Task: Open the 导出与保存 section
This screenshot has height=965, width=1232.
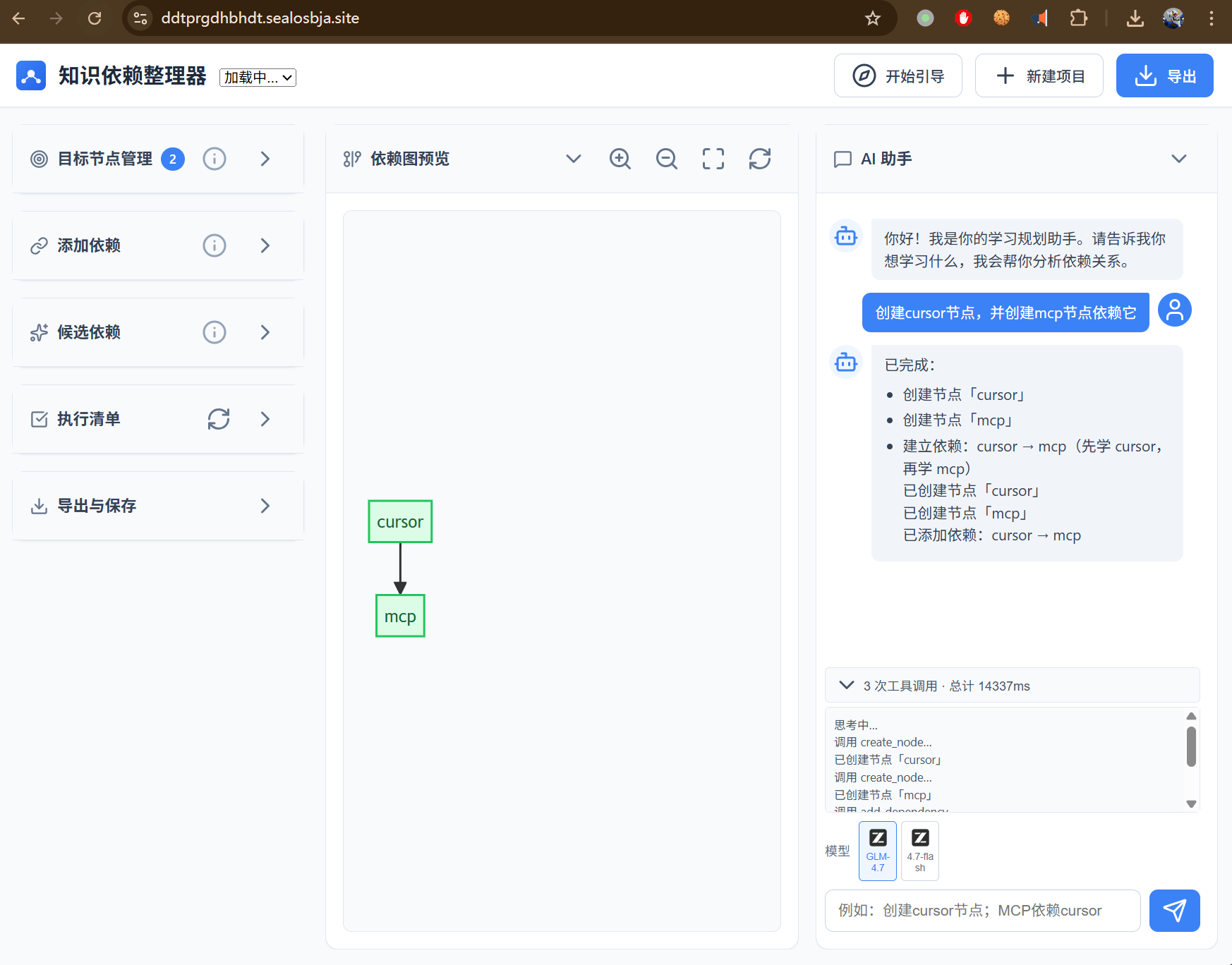Action: (265, 506)
